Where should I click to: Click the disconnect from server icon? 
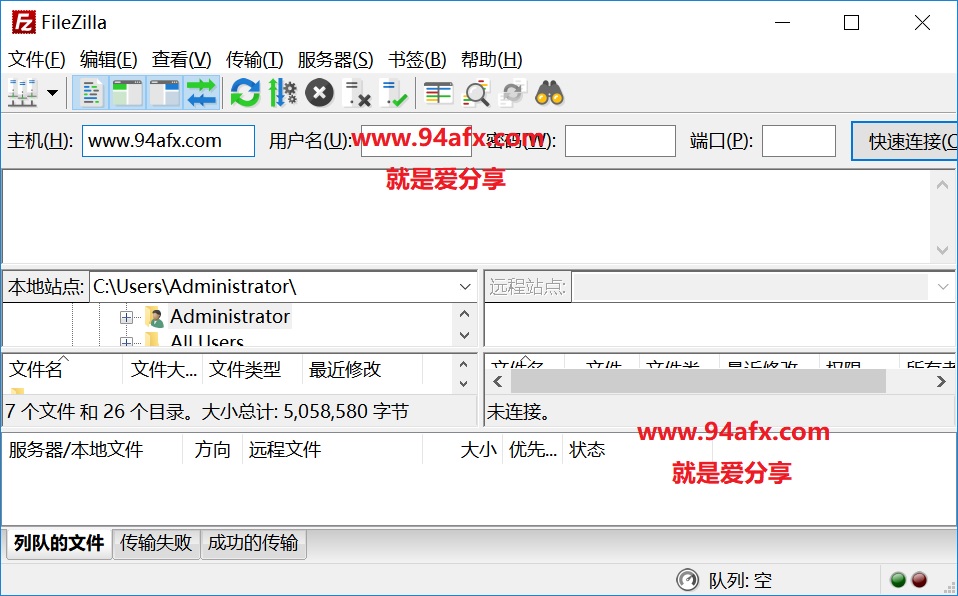(x=357, y=94)
